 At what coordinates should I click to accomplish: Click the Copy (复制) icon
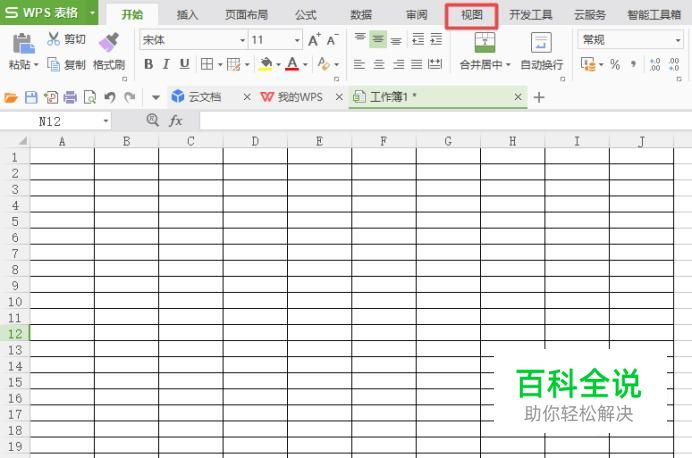point(53,64)
